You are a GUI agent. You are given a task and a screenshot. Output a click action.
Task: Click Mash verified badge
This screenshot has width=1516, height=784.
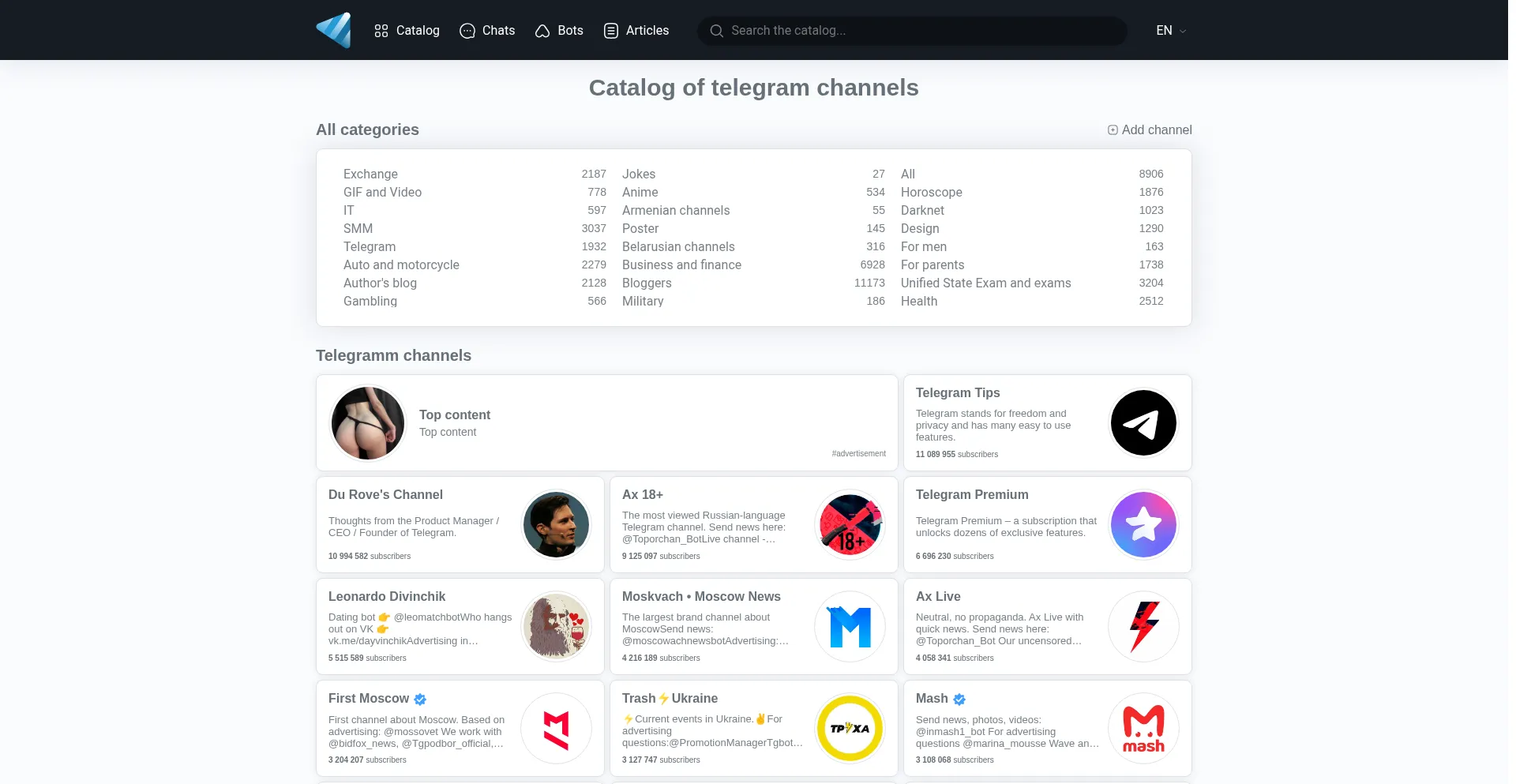(959, 700)
